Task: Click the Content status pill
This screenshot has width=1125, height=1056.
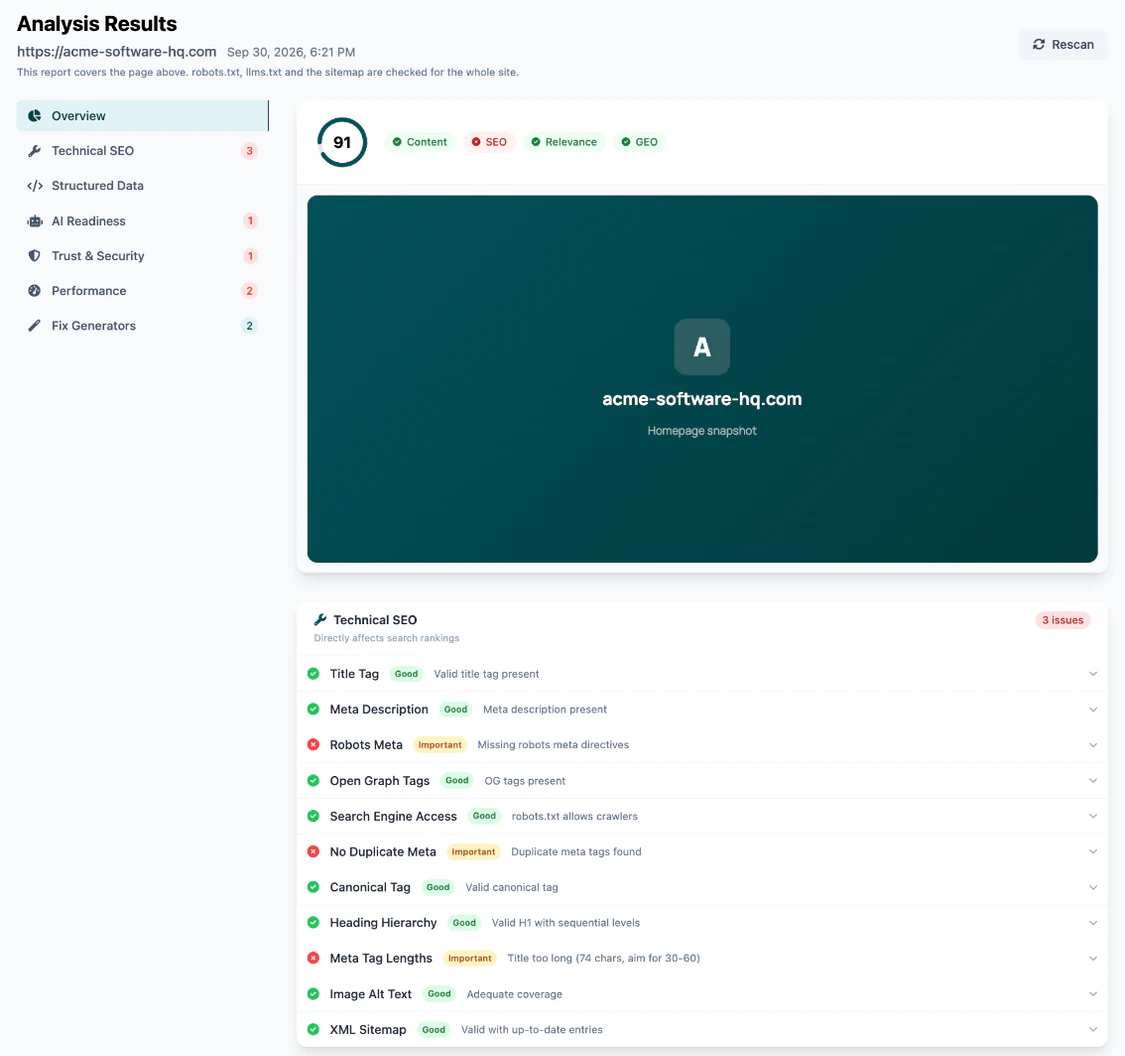Action: click(420, 142)
